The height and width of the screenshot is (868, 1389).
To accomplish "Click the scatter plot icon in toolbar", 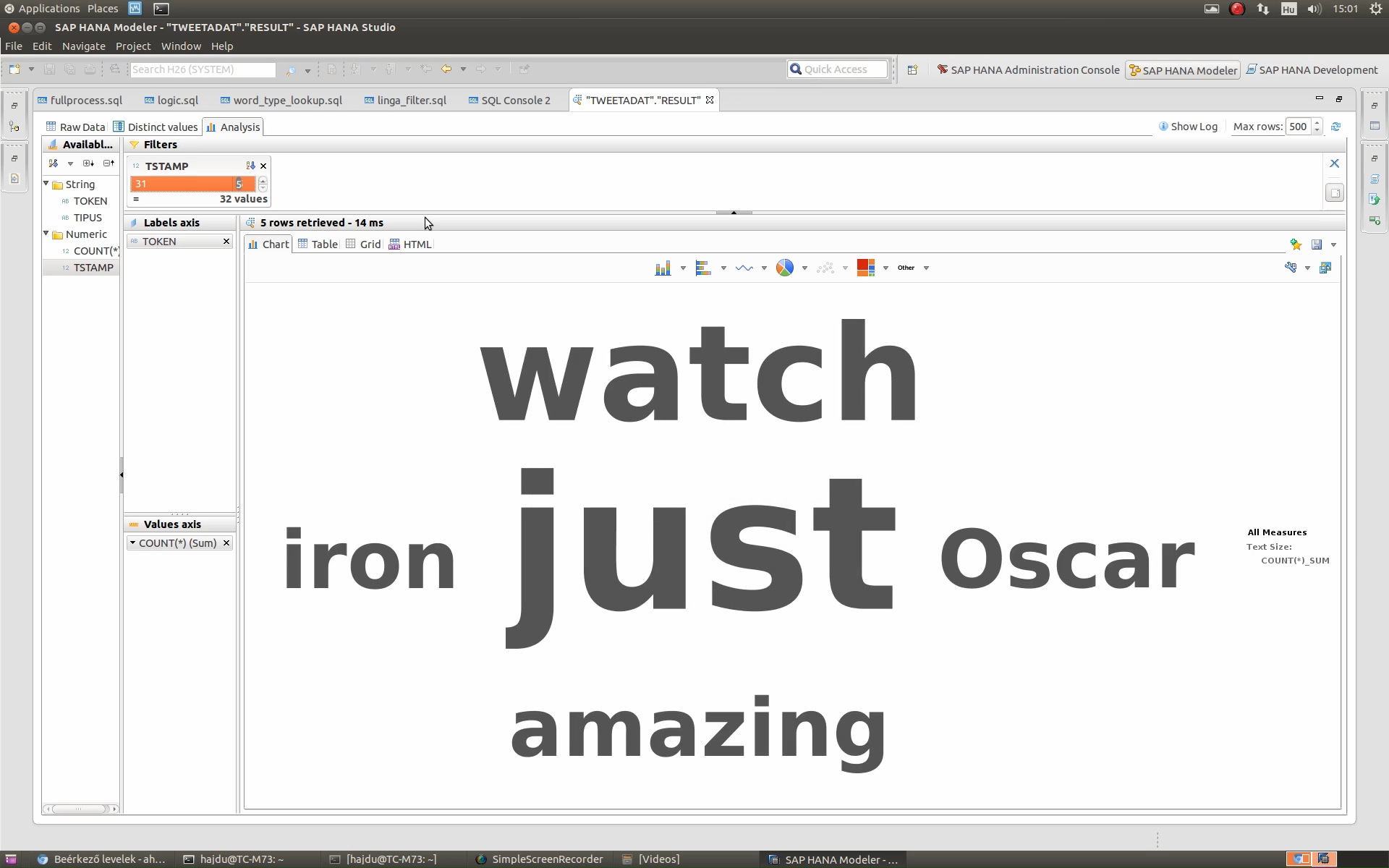I will 824,267.
